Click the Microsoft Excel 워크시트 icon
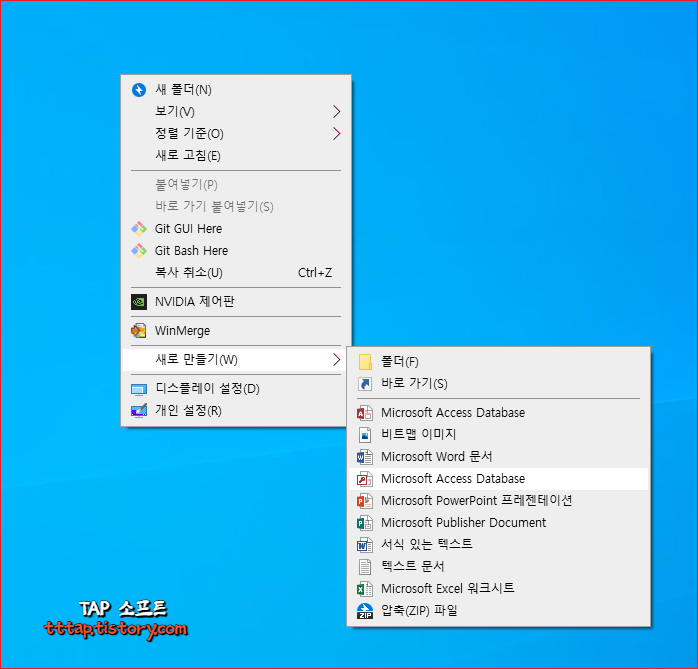This screenshot has height=669, width=698. point(365,589)
